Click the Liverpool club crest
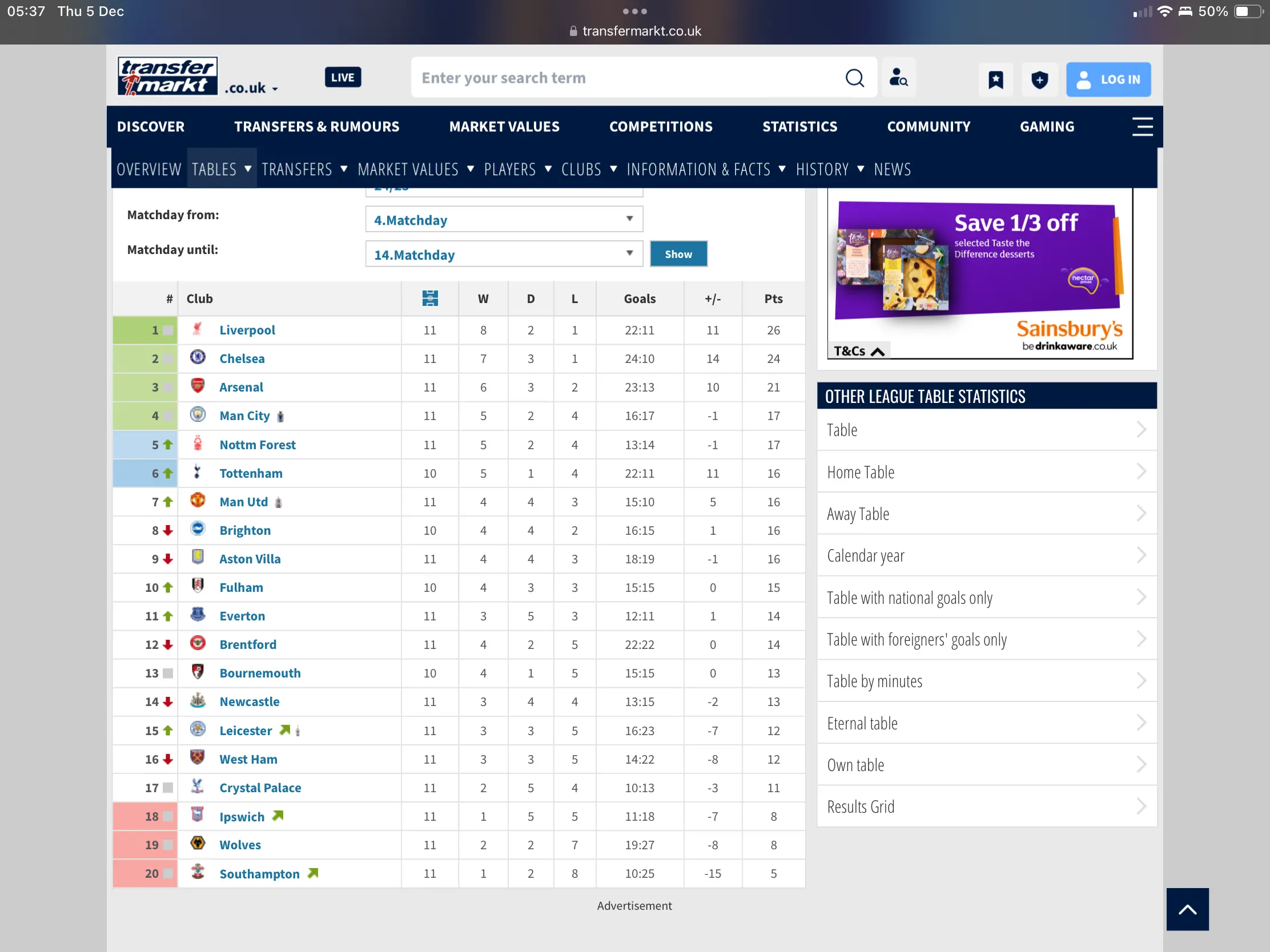This screenshot has height=952, width=1270. (x=198, y=329)
